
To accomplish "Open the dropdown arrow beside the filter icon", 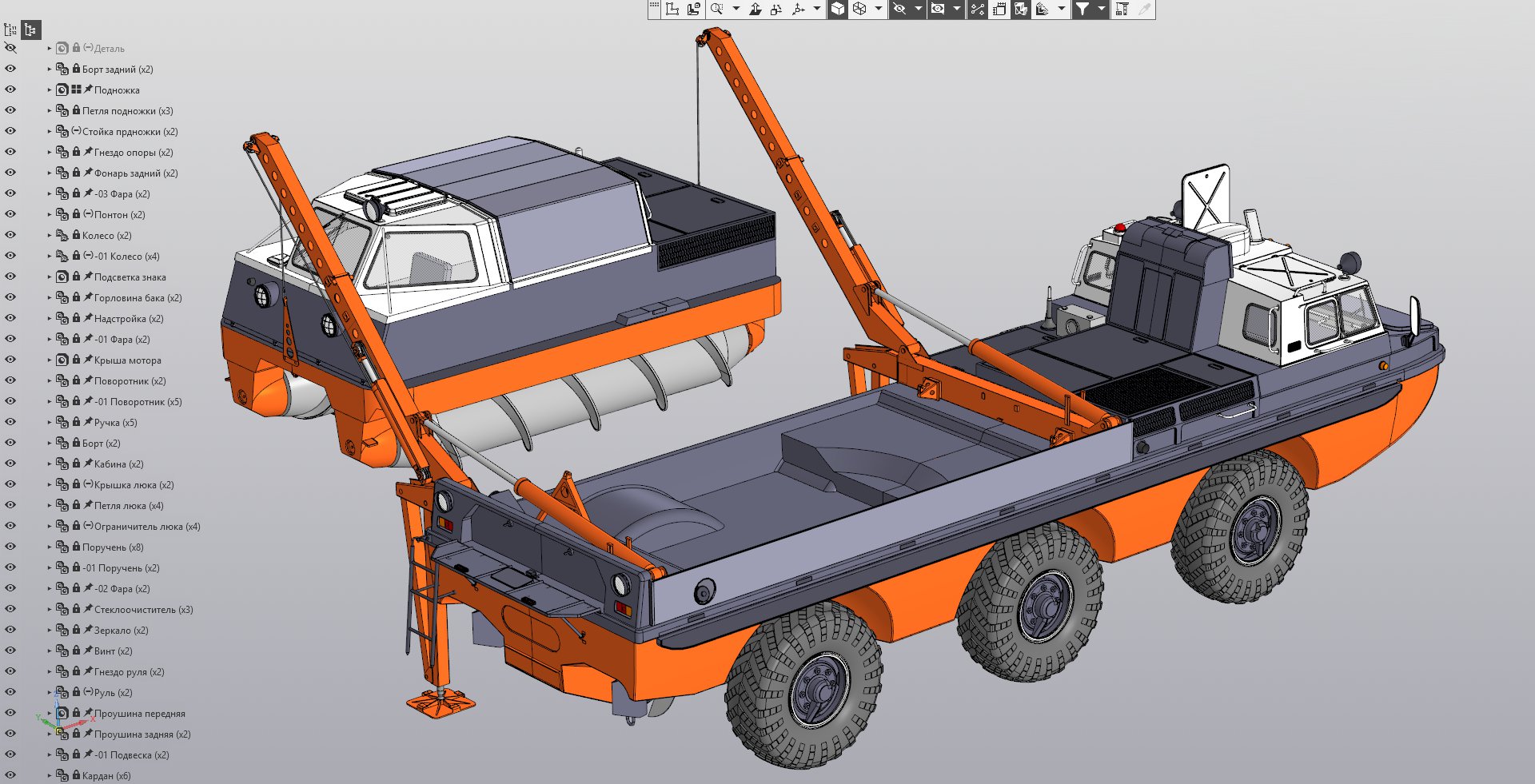I will 1101,9.
